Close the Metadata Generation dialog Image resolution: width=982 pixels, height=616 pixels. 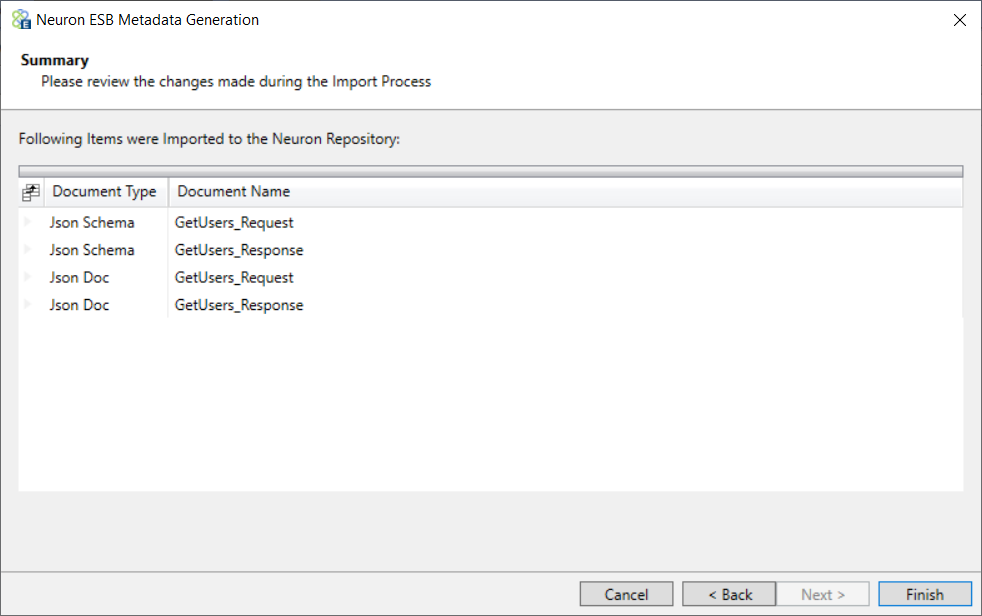(959, 20)
